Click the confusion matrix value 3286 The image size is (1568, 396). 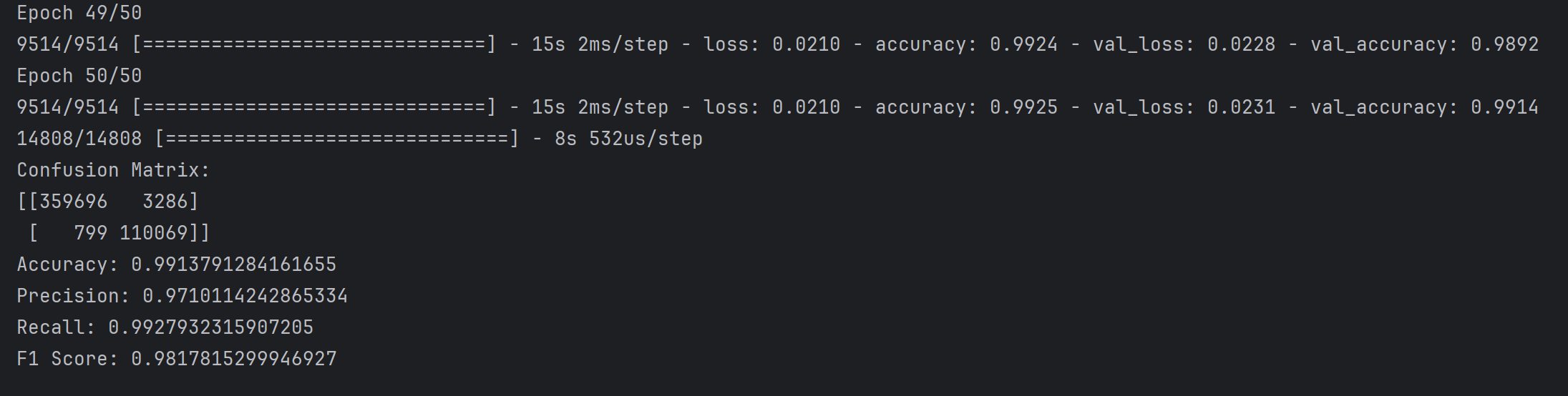point(165,202)
